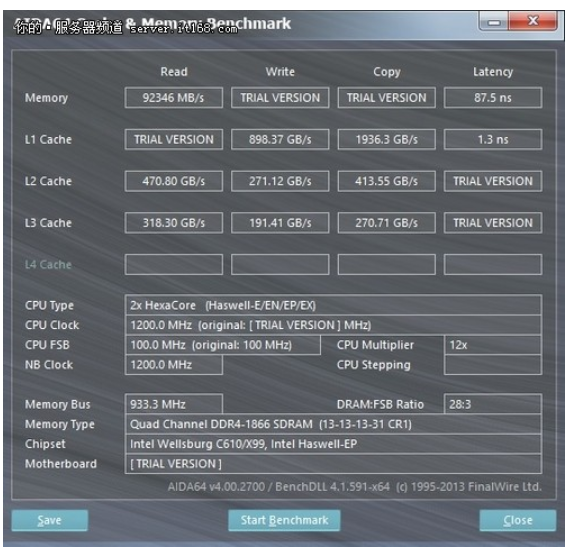Click the L2 Cache row label
The width and height of the screenshot is (572, 556).
tap(48, 181)
